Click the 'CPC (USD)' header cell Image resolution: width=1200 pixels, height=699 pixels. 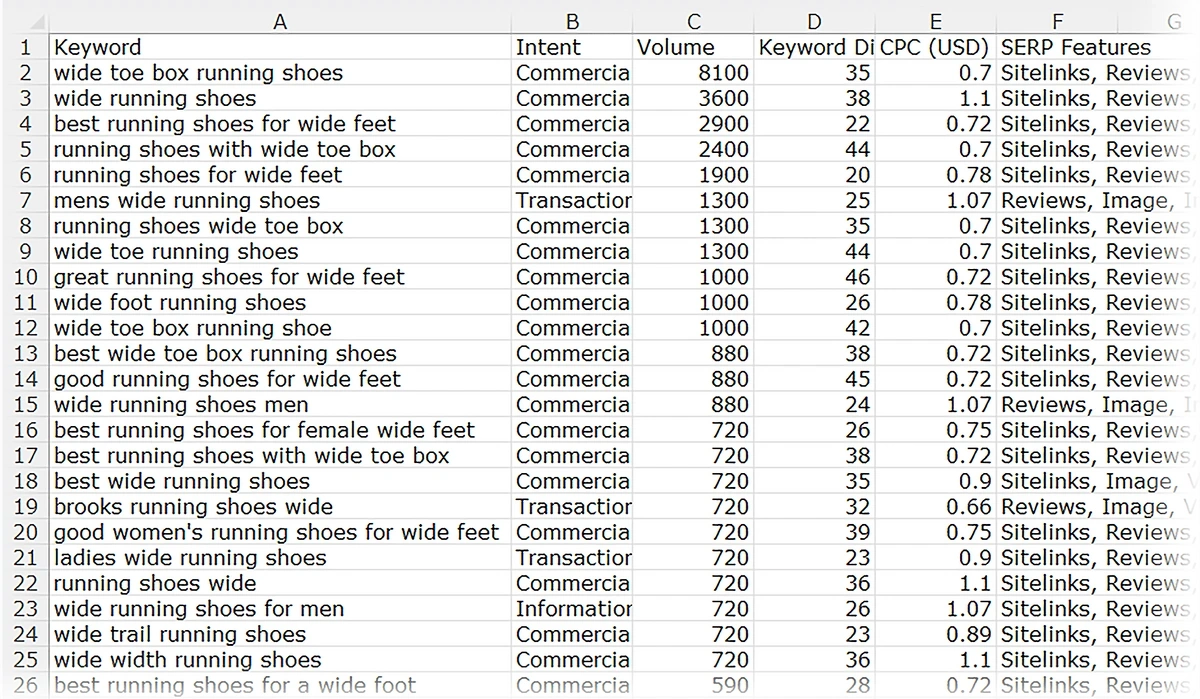[x=936, y=47]
